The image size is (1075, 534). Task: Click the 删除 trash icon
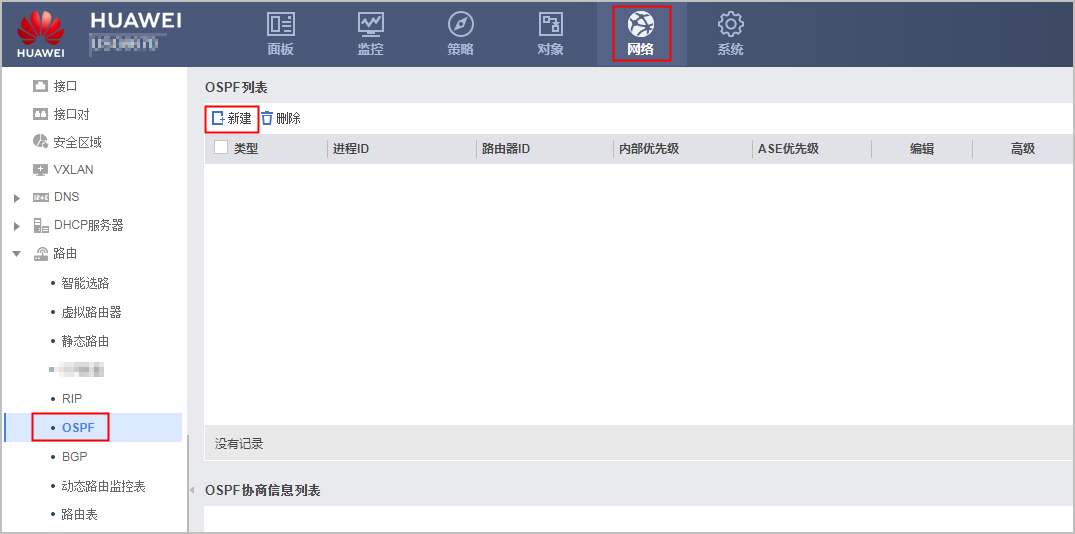[x=267, y=118]
